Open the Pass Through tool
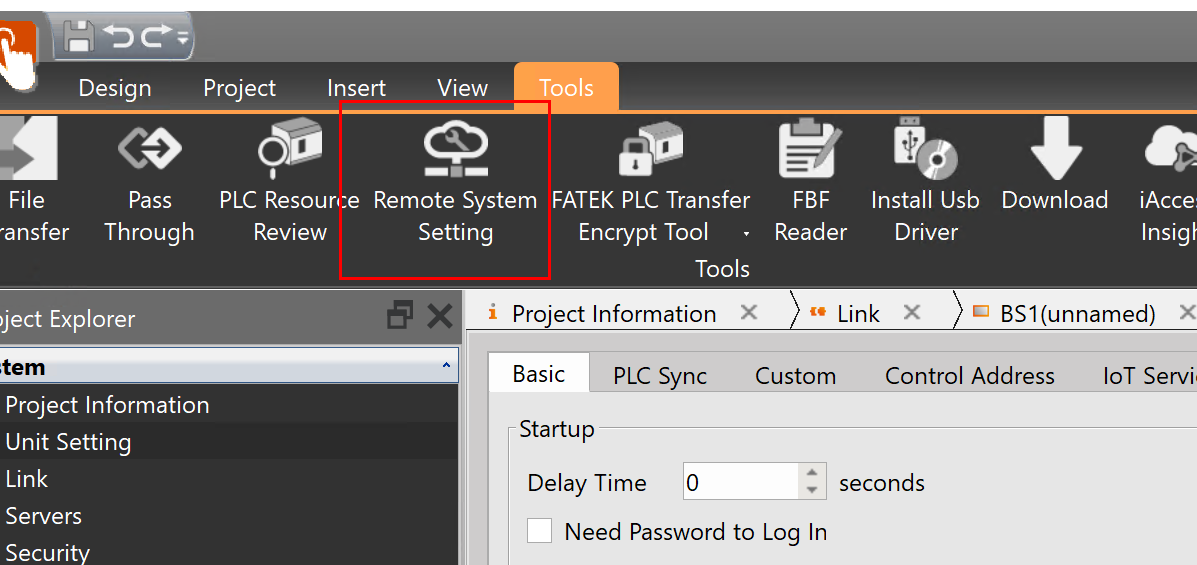 point(149,185)
